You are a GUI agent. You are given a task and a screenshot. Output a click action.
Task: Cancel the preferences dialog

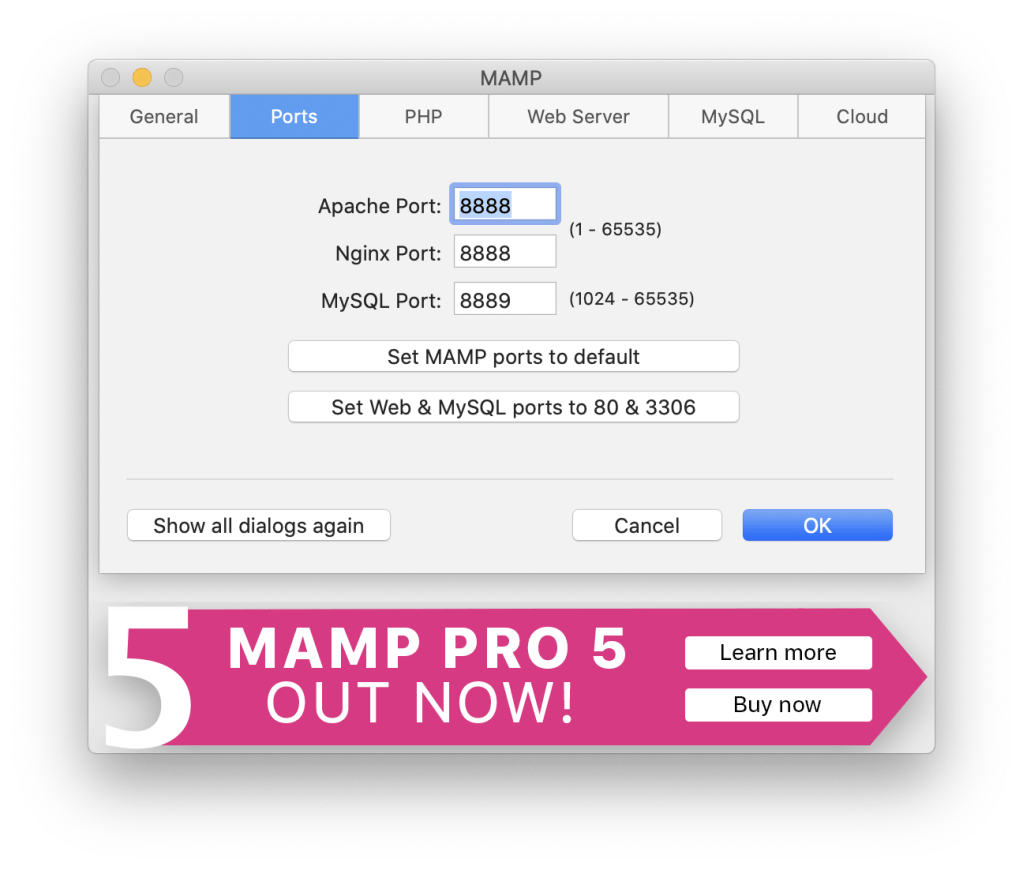[647, 525]
